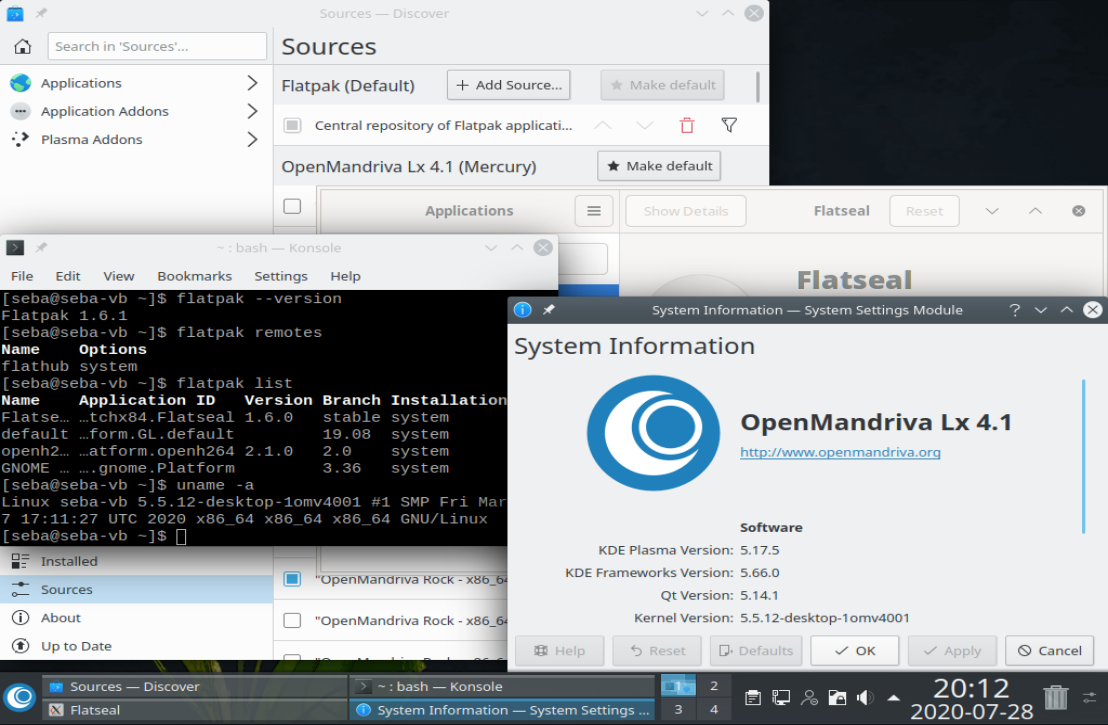Click the OpenMandriva logo
This screenshot has width=1108, height=725.
pos(653,432)
